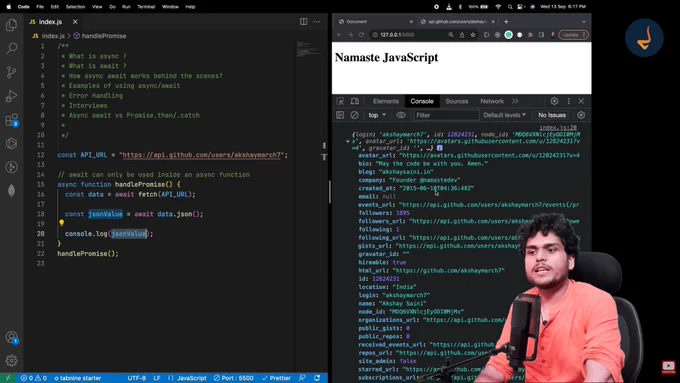The width and height of the screenshot is (680, 383).
Task: Split the editor right
Action: [304, 22]
